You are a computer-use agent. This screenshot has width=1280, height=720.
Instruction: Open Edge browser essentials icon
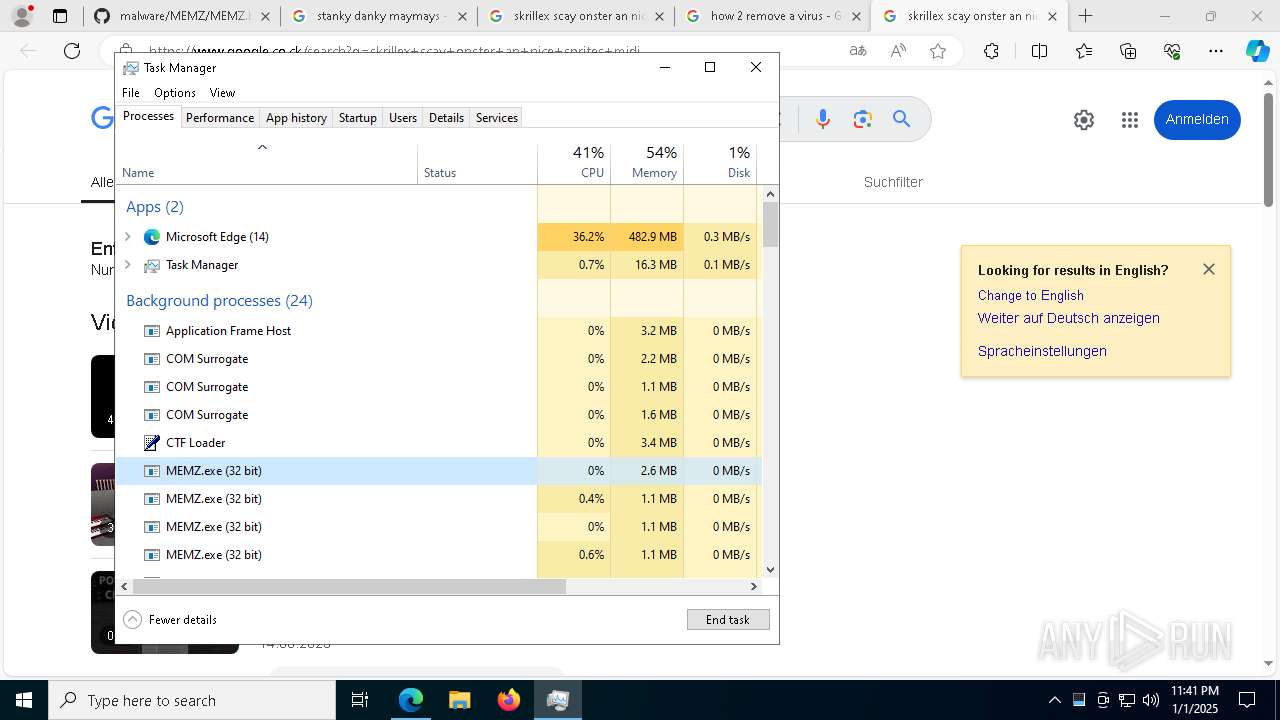1173,51
